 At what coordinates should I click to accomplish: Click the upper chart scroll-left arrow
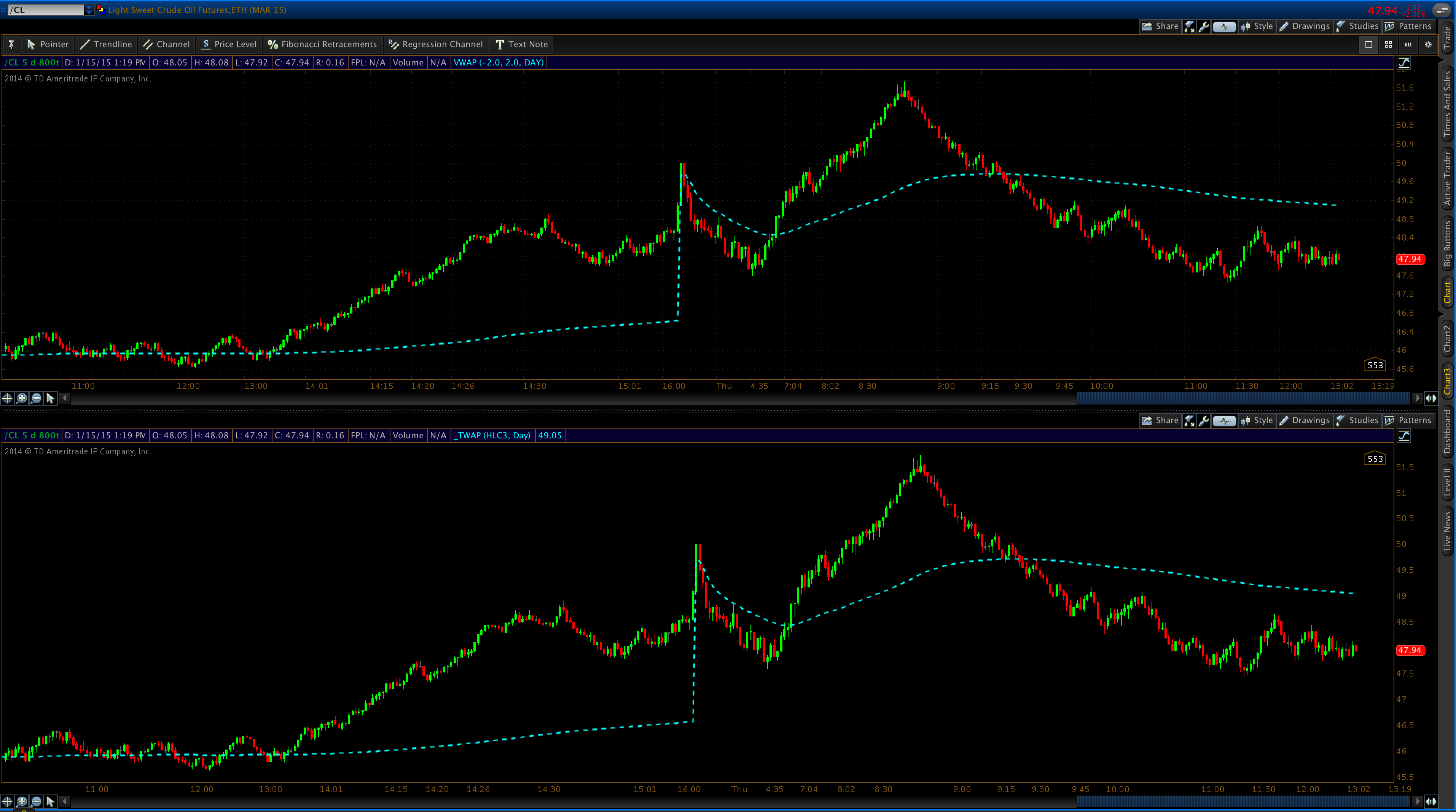pyautogui.click(x=65, y=398)
